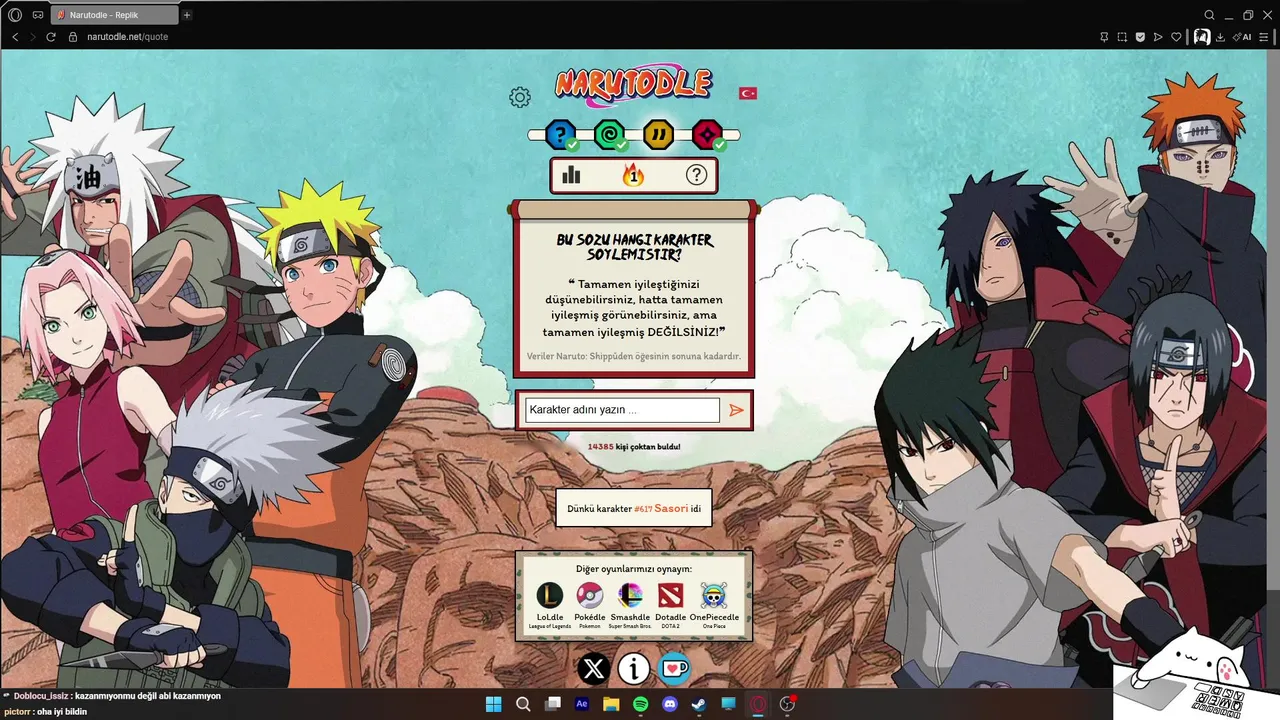Click the narutodle.net/quote address bar
The width and height of the screenshot is (1280, 720).
click(x=127, y=37)
